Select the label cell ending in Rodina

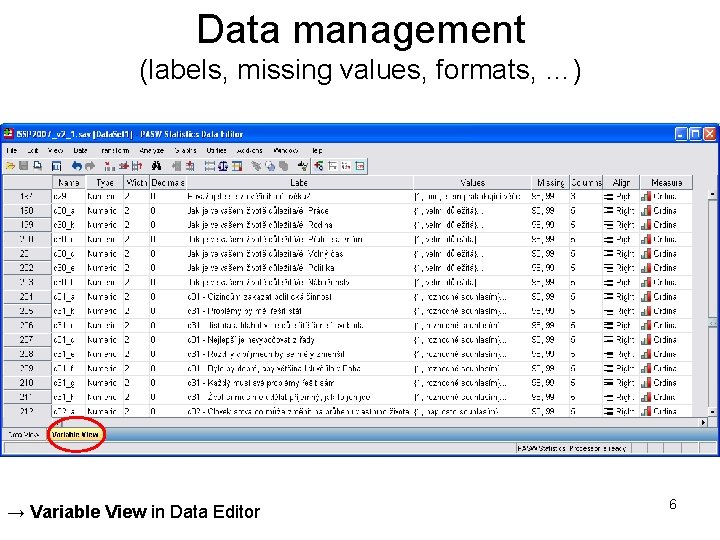(x=299, y=225)
